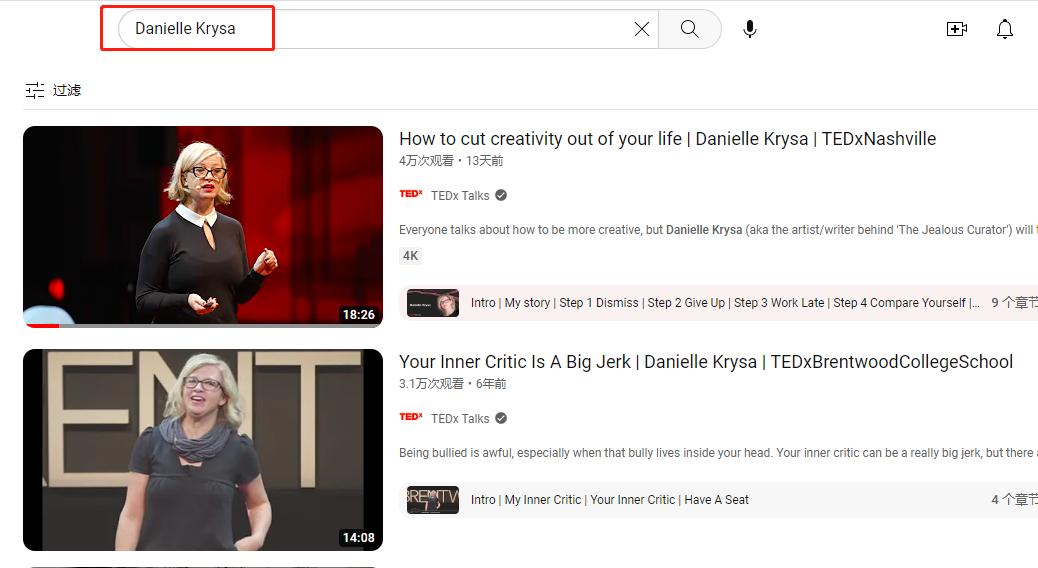Expand the 9 个章节 chapters list
1038x568 pixels.
(x=1014, y=303)
